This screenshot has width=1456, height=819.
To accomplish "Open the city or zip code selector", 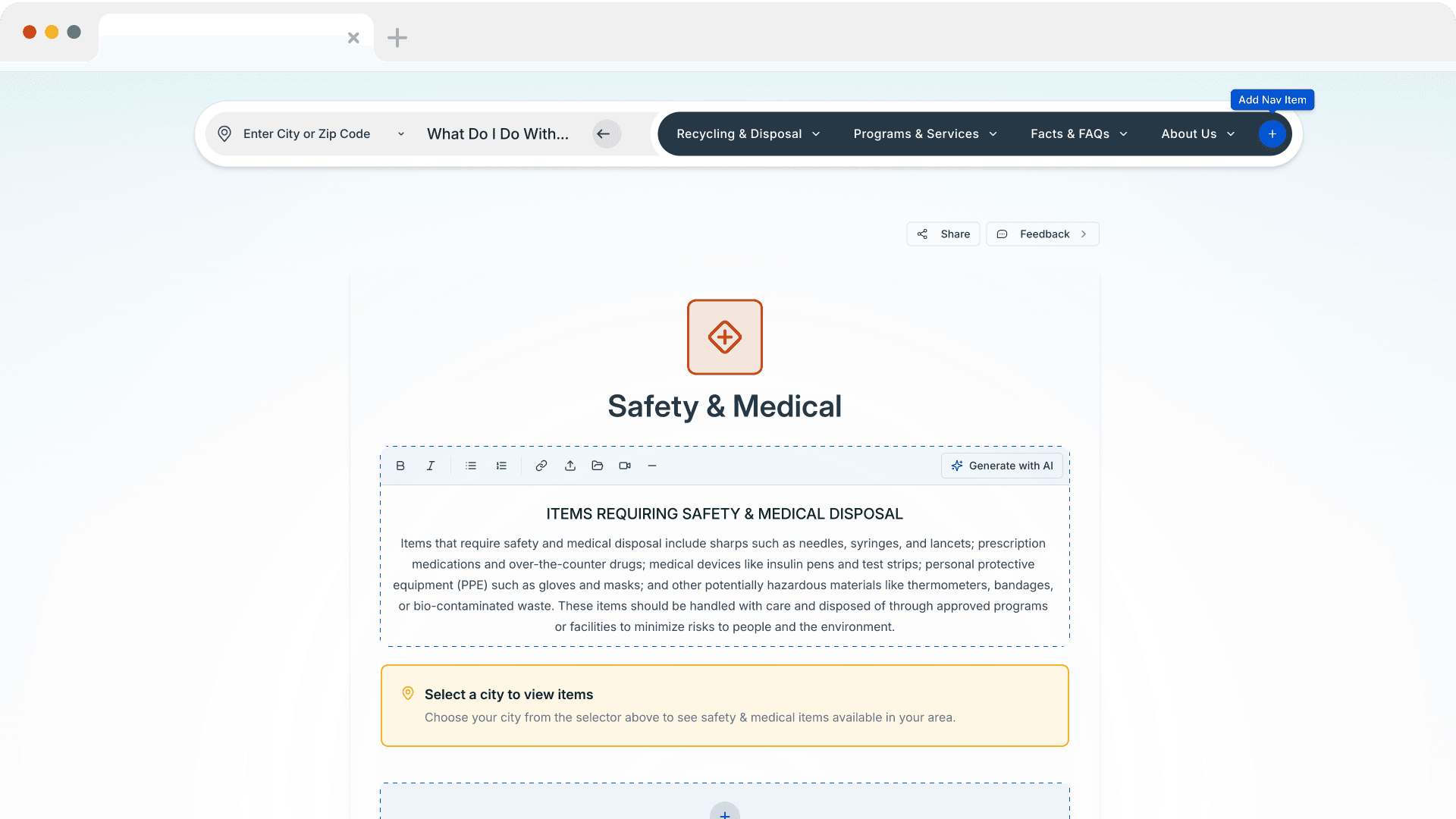I will click(x=311, y=134).
